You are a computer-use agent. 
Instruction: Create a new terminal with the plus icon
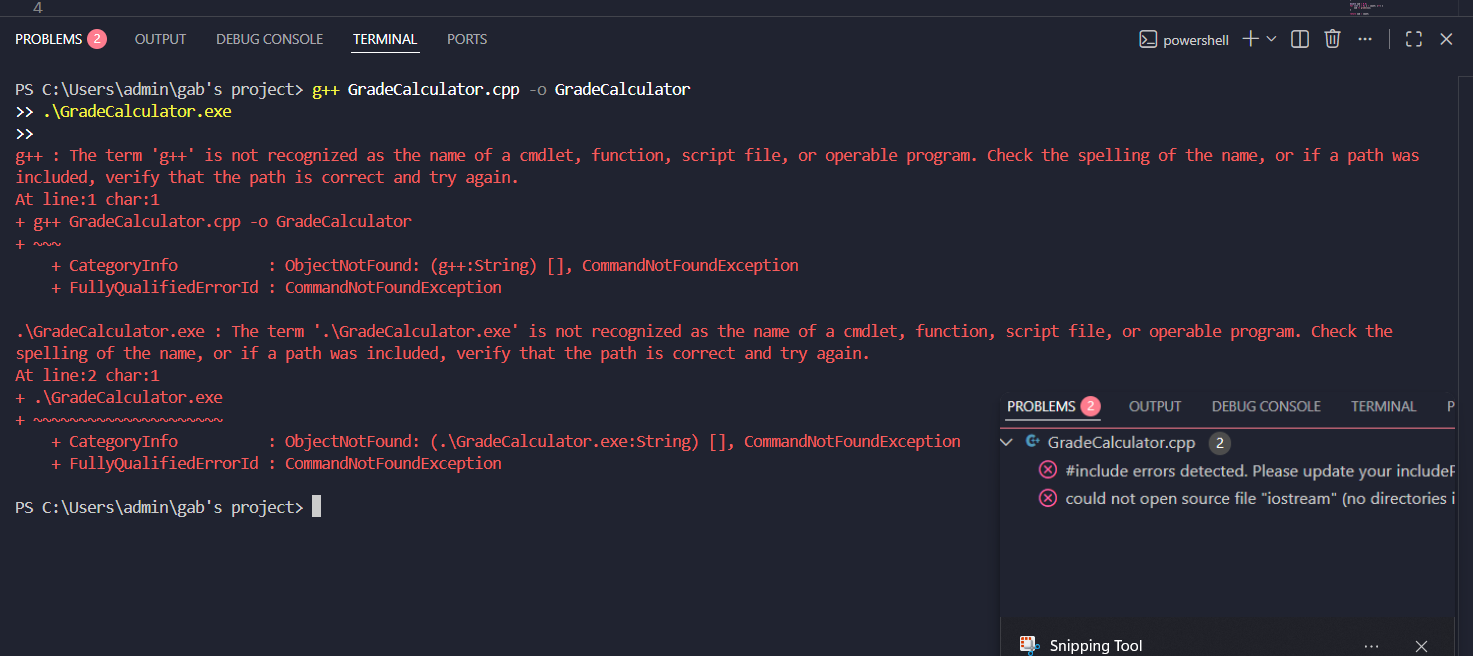[1250, 39]
